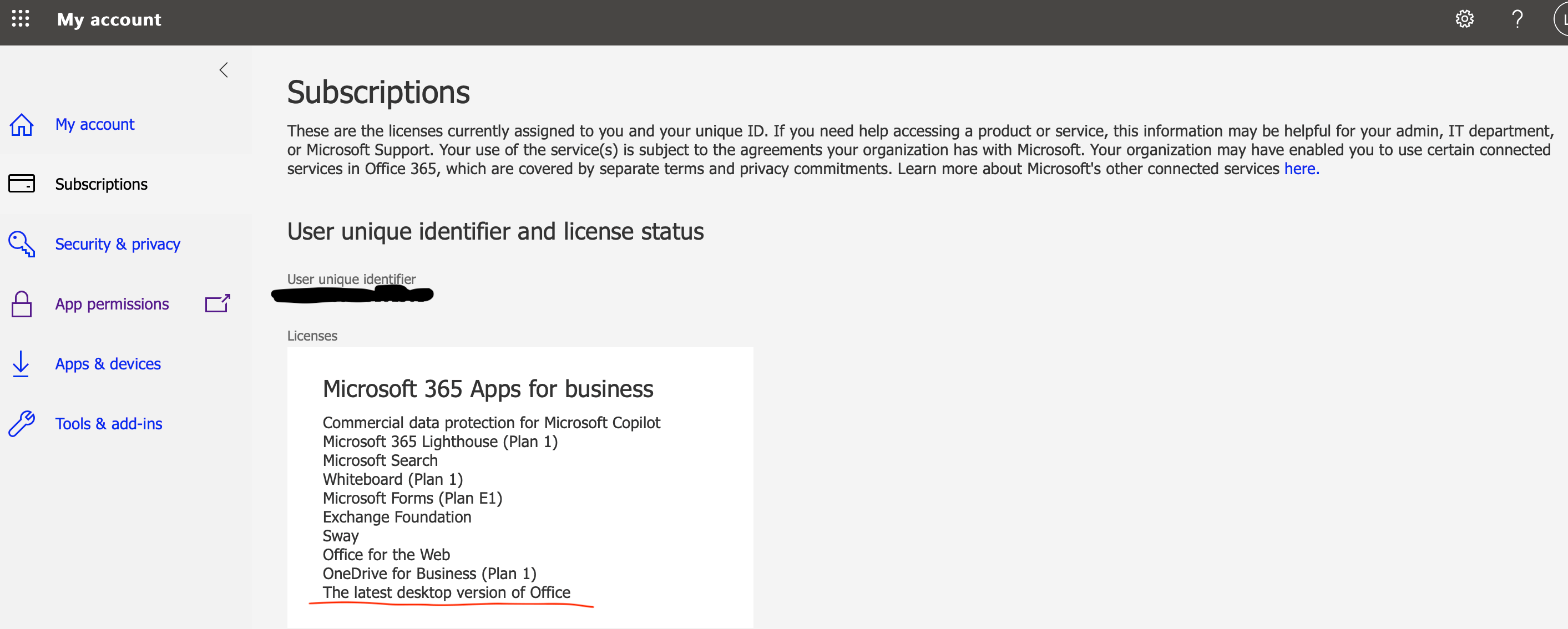Select 'Microsoft Forms (Plan E1)' entry
Image resolution: width=1568 pixels, height=629 pixels.
(412, 498)
